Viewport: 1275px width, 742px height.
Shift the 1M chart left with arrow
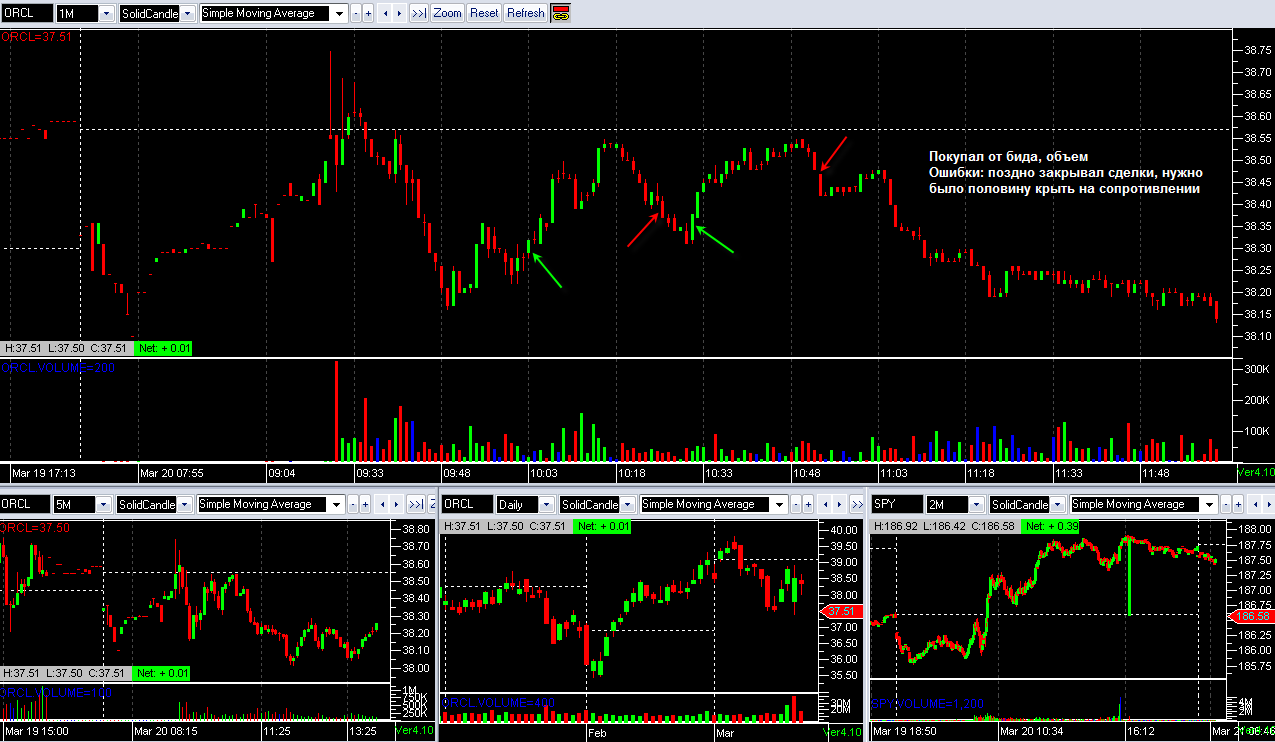pyautogui.click(x=385, y=13)
